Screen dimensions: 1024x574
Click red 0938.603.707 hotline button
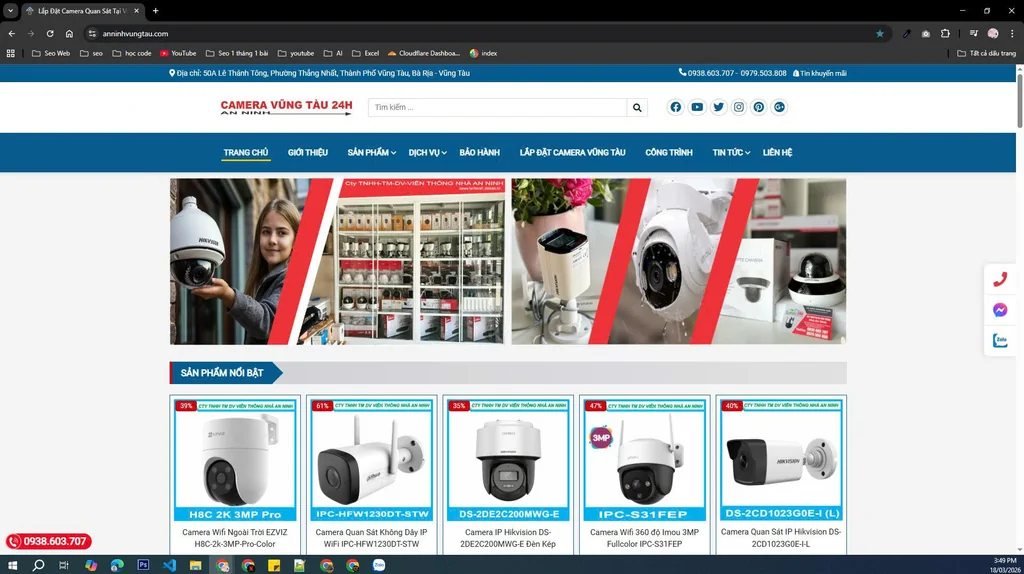48,541
